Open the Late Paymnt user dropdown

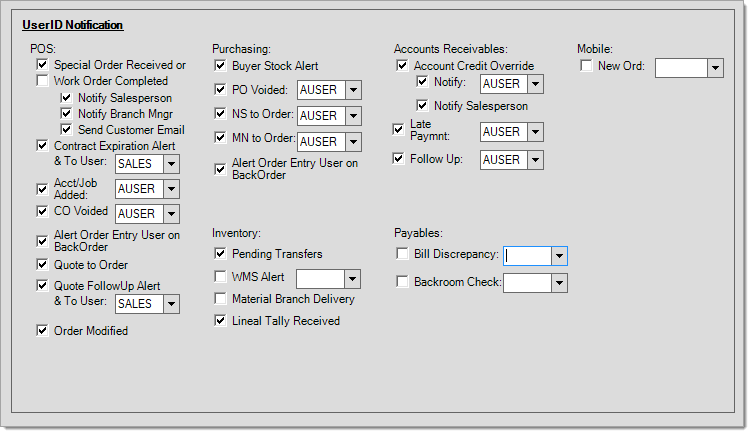coord(535,132)
